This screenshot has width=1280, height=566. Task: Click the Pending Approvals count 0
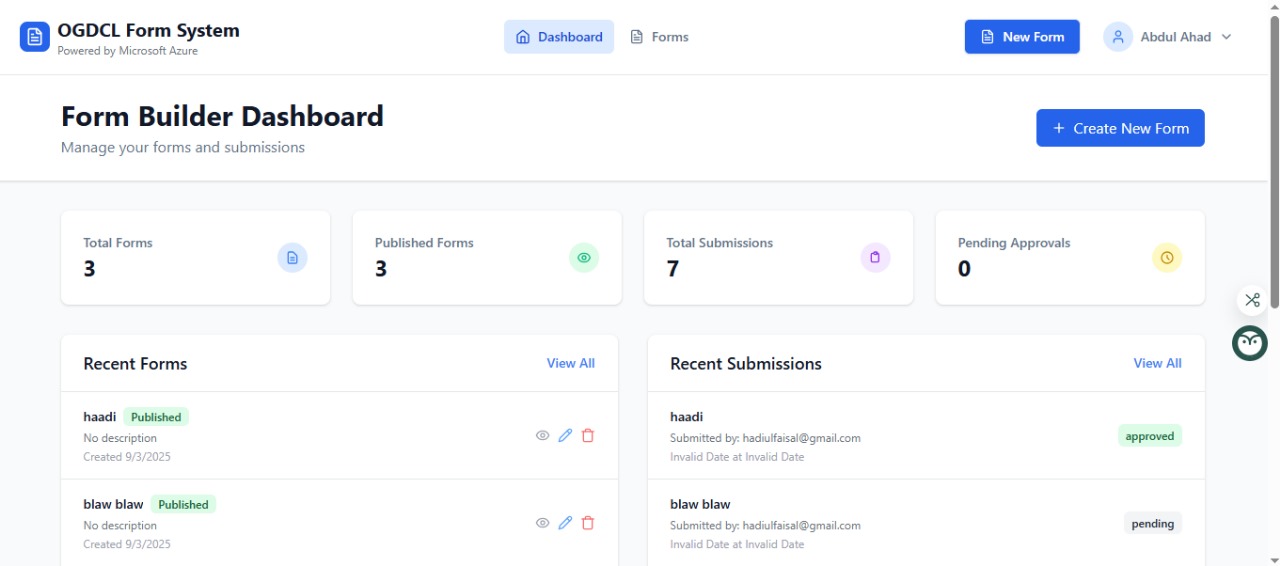click(964, 268)
